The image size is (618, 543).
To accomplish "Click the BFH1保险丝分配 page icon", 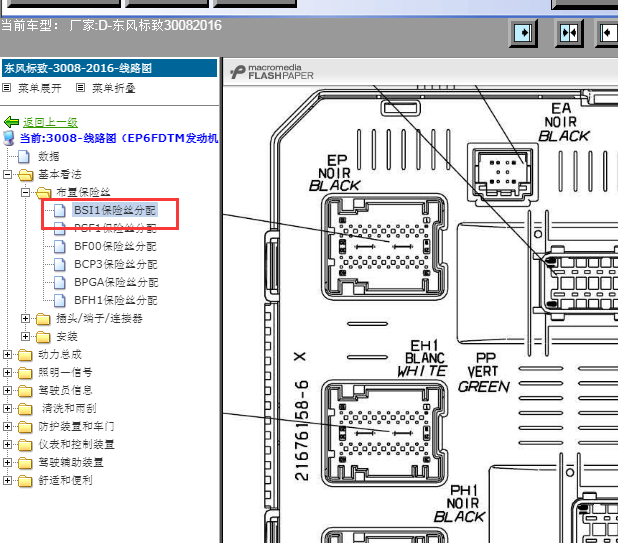I will (x=60, y=301).
